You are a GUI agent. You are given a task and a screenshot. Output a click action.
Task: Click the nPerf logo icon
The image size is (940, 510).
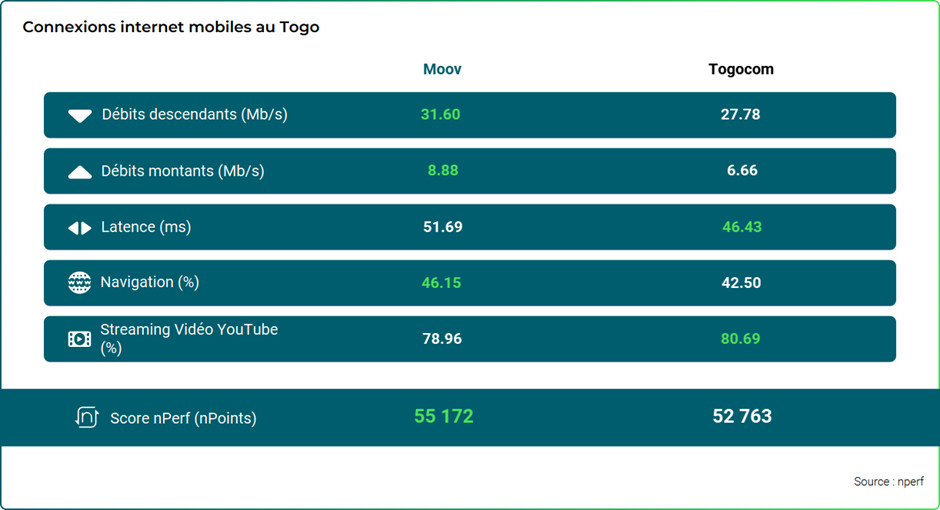coord(86,417)
